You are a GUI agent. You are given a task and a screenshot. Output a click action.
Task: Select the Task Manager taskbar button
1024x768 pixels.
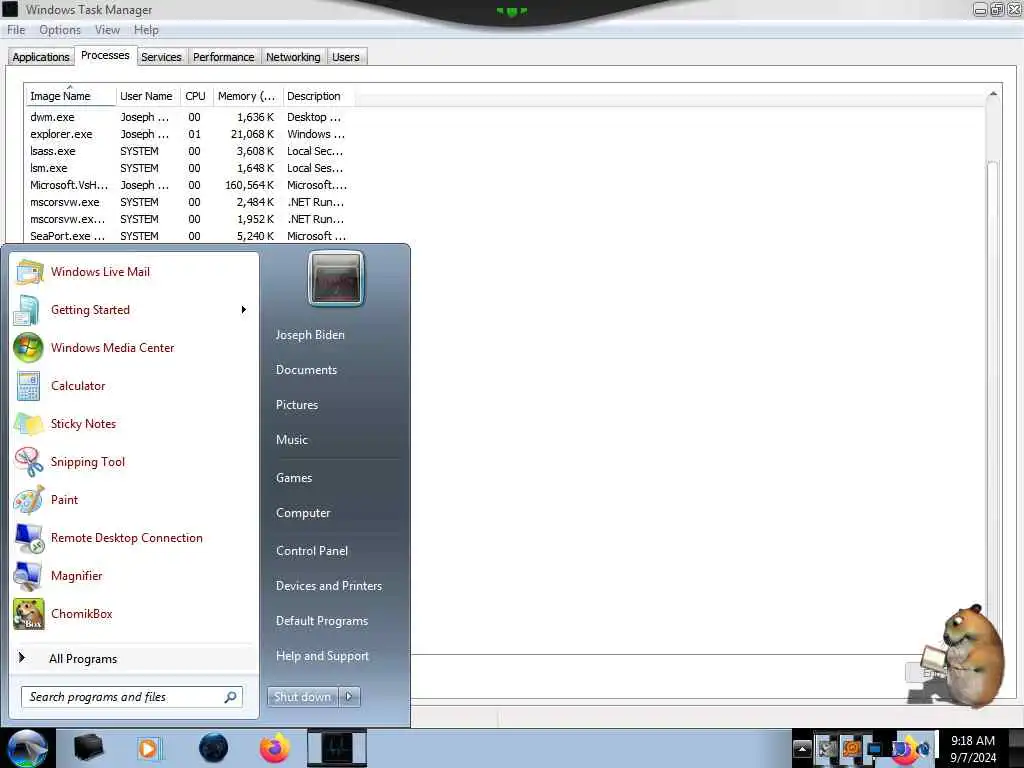(337, 748)
